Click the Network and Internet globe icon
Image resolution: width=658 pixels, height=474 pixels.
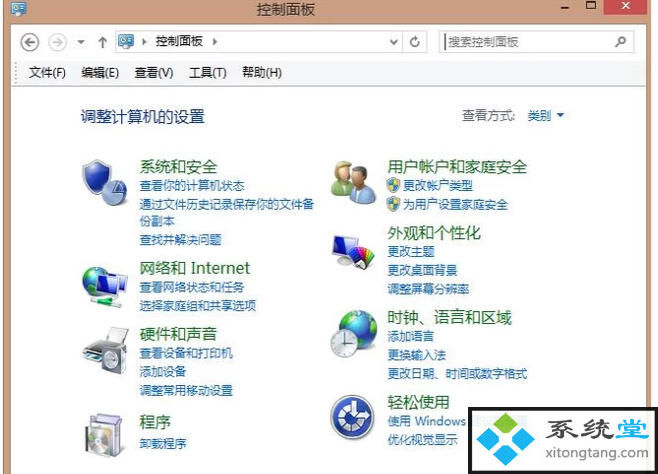104,287
